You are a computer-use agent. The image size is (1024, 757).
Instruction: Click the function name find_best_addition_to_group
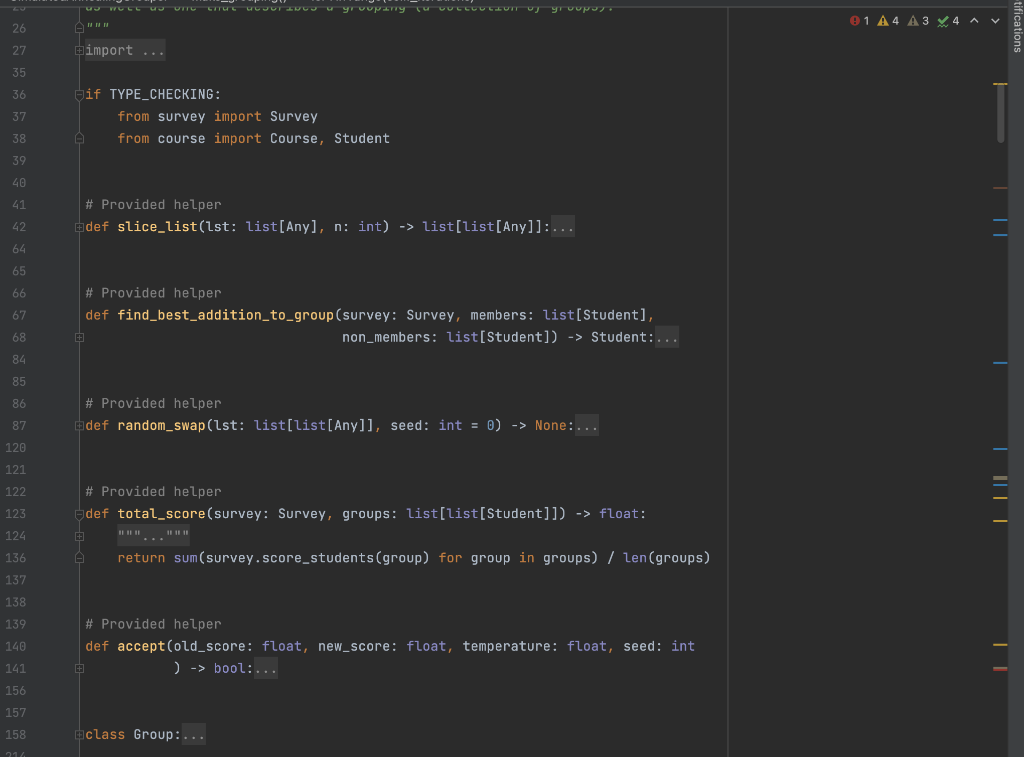coord(225,315)
